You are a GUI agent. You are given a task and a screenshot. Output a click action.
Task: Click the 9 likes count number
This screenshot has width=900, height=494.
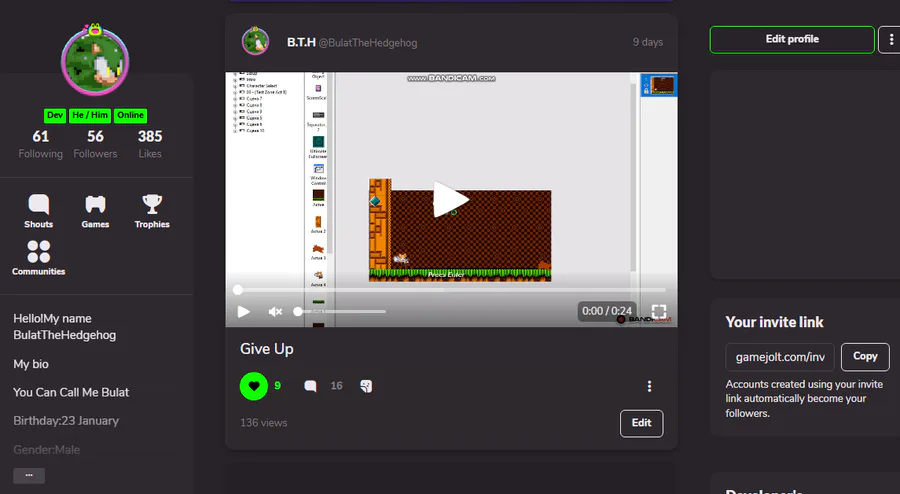coord(277,386)
